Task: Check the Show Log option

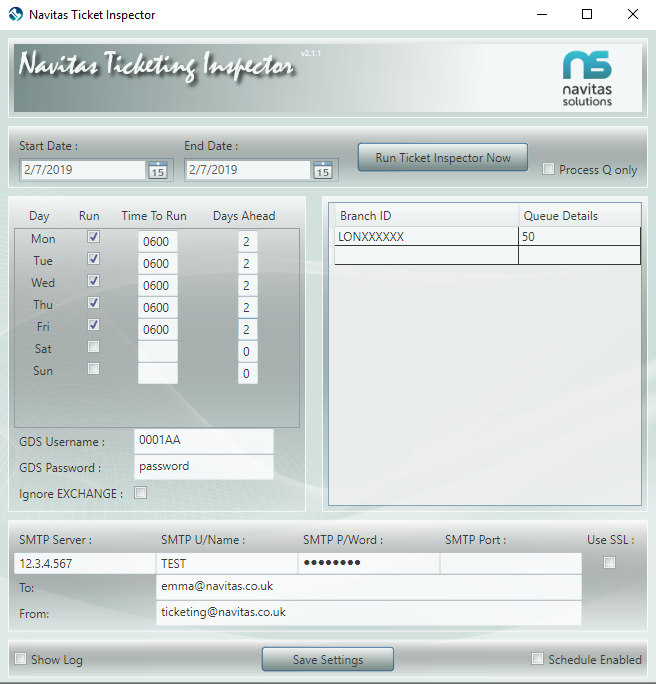Action: pyautogui.click(x=20, y=659)
